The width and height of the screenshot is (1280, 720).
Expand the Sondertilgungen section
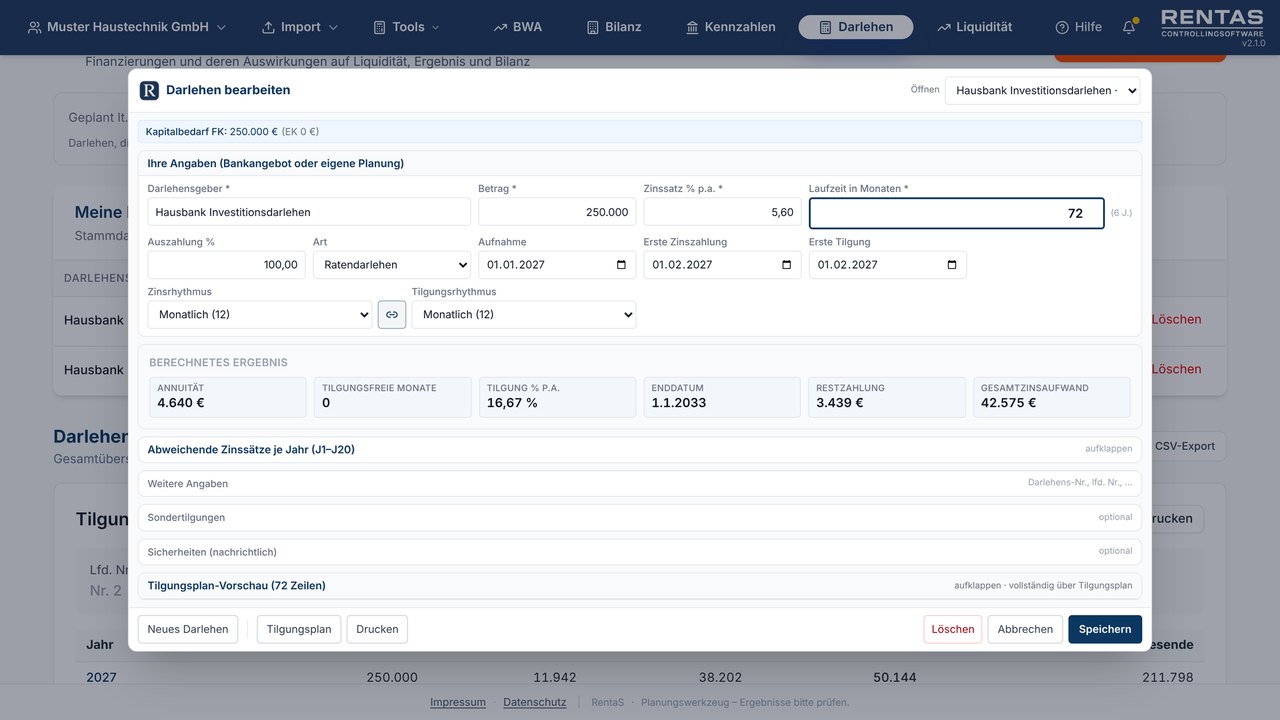click(x=640, y=517)
